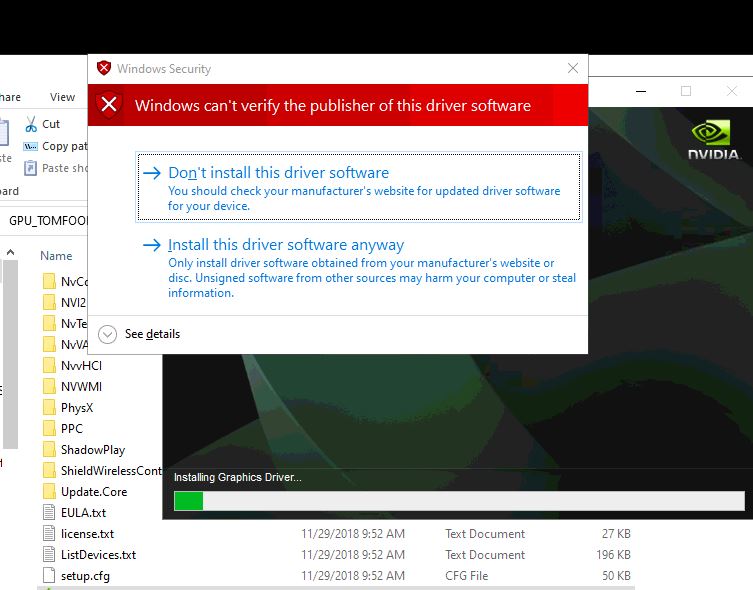Expand See details chevron button
The height and width of the screenshot is (590, 753).
(108, 334)
